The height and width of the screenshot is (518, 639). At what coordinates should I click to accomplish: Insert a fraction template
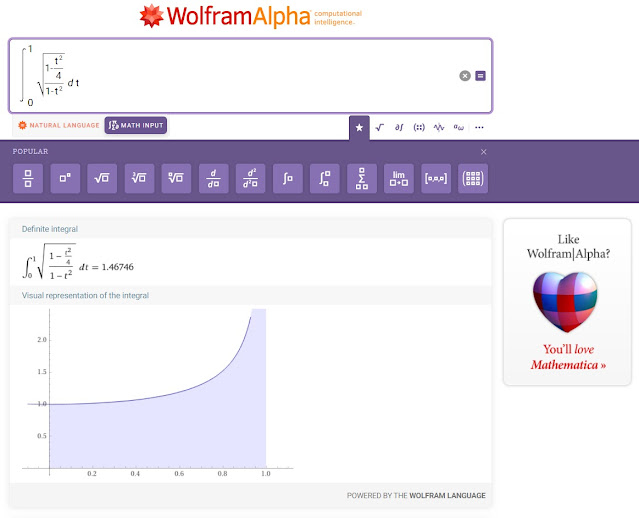pyautogui.click(x=28, y=178)
